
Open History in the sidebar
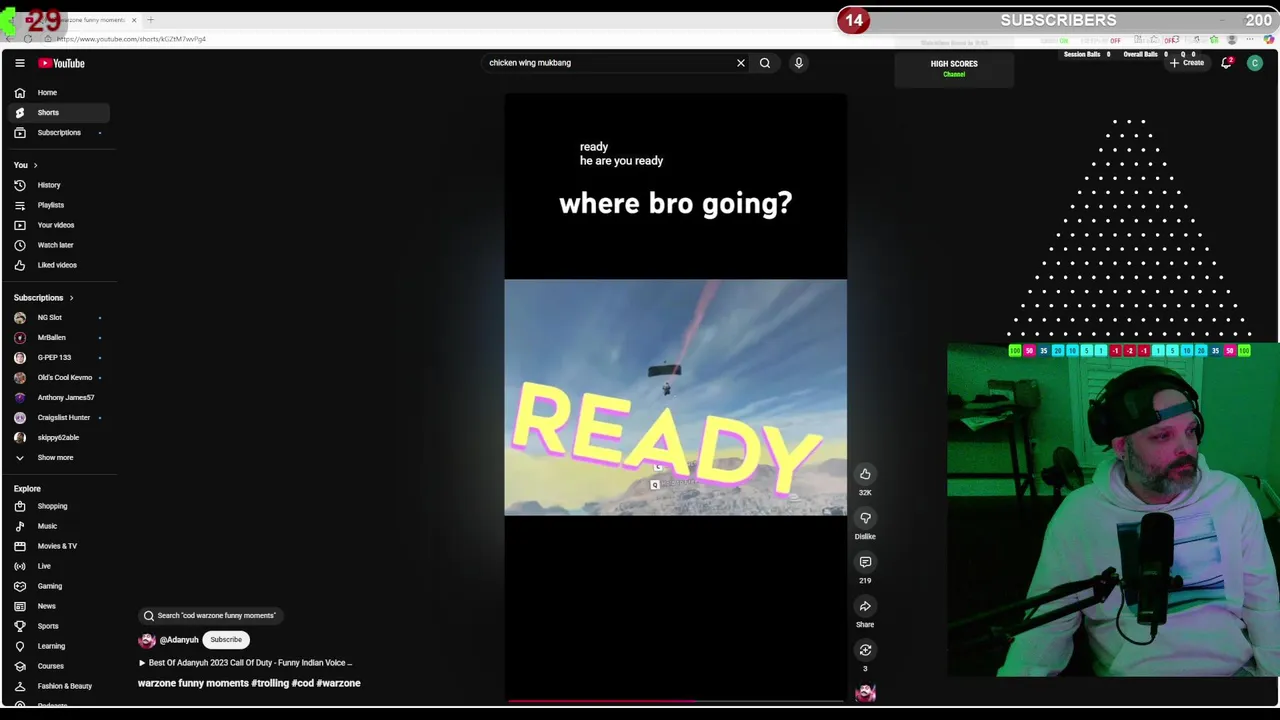pos(60,185)
